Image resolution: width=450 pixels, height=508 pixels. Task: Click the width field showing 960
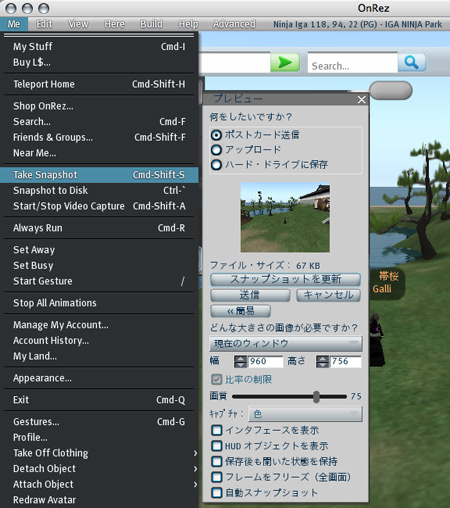click(x=266, y=361)
